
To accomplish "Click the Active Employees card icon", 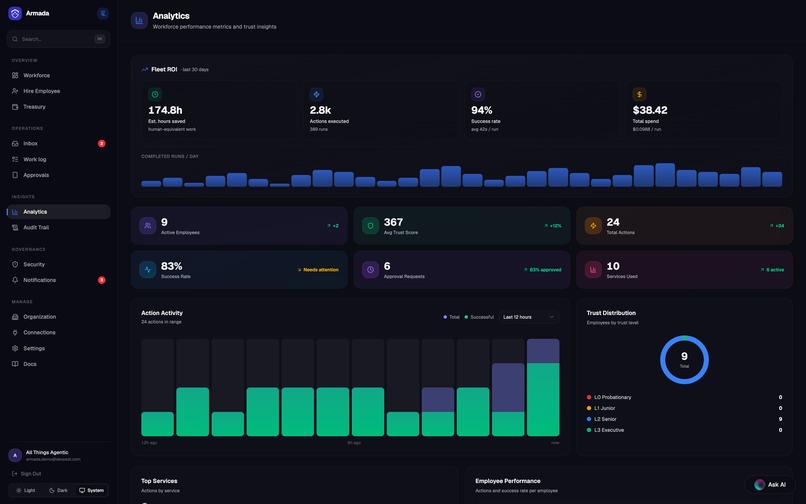I will click(148, 226).
